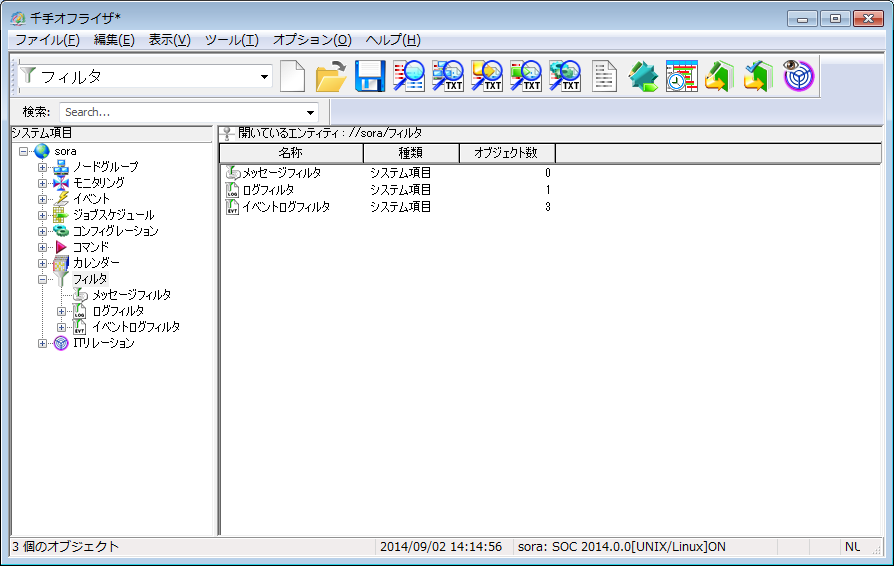Select コンフィグレーション in the tree
This screenshot has width=894, height=566.
pos(115,231)
